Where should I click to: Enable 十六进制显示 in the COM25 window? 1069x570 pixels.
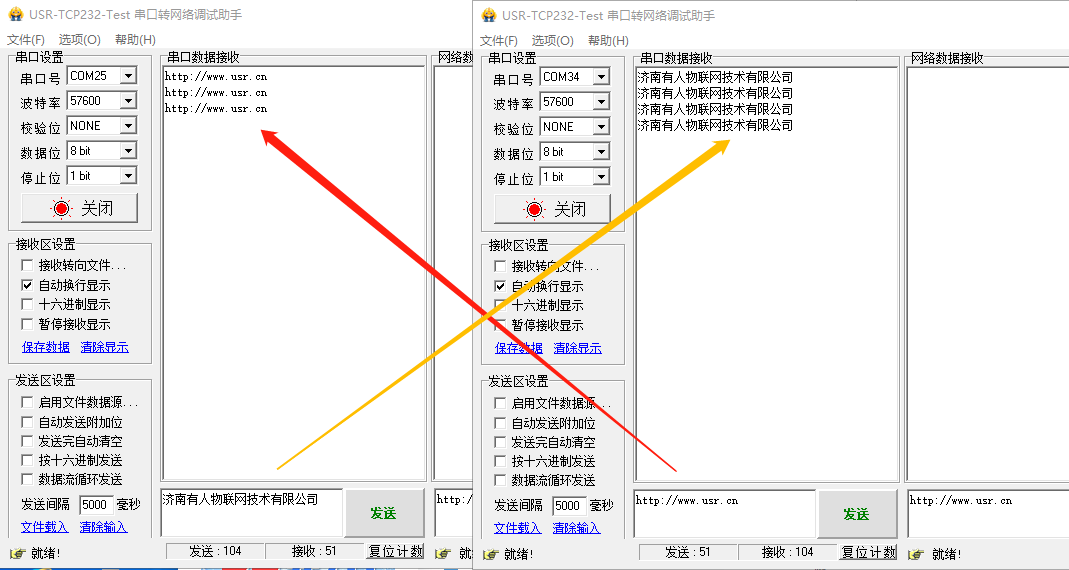pyautogui.click(x=27, y=304)
